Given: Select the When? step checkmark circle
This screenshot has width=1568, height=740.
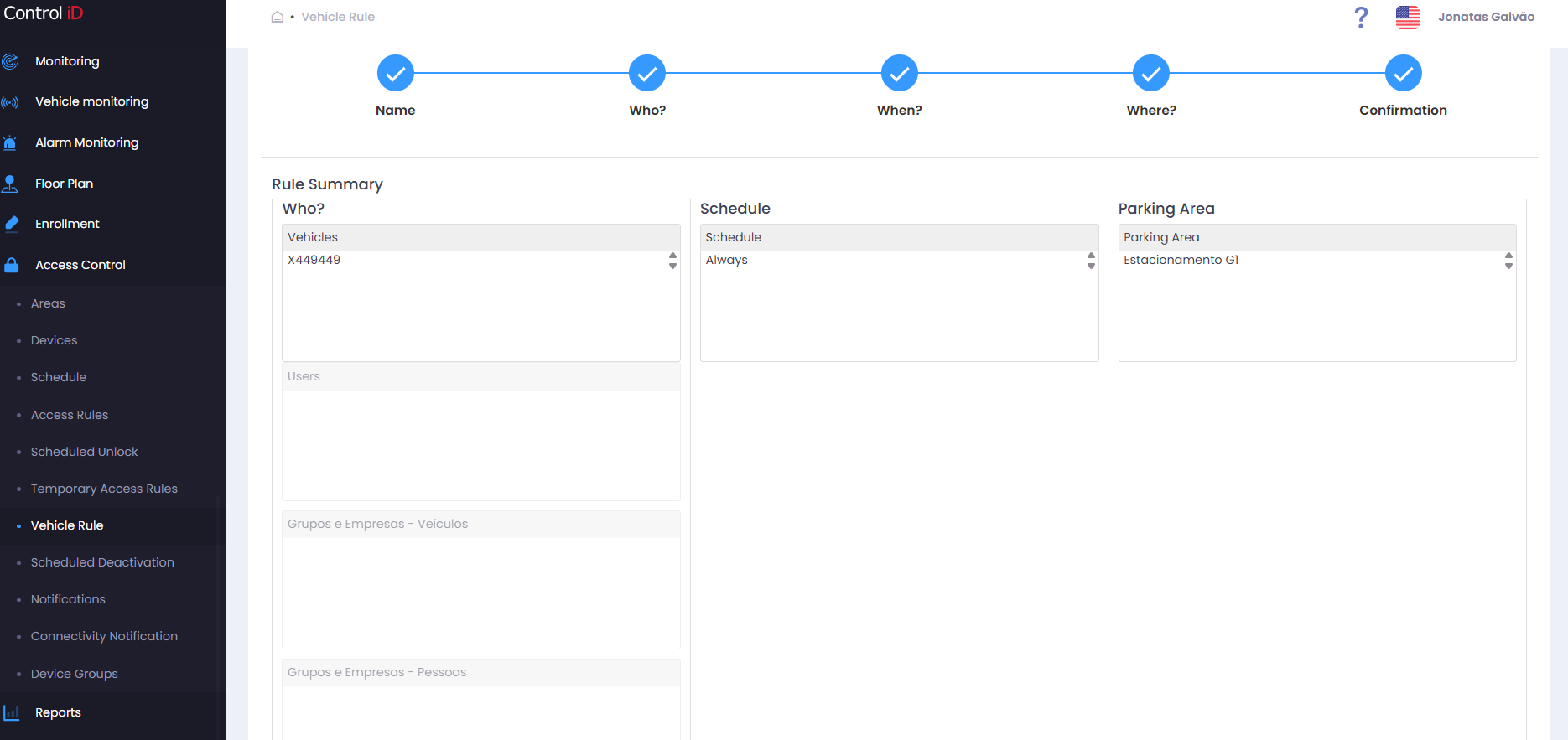Looking at the screenshot, I should 900,74.
